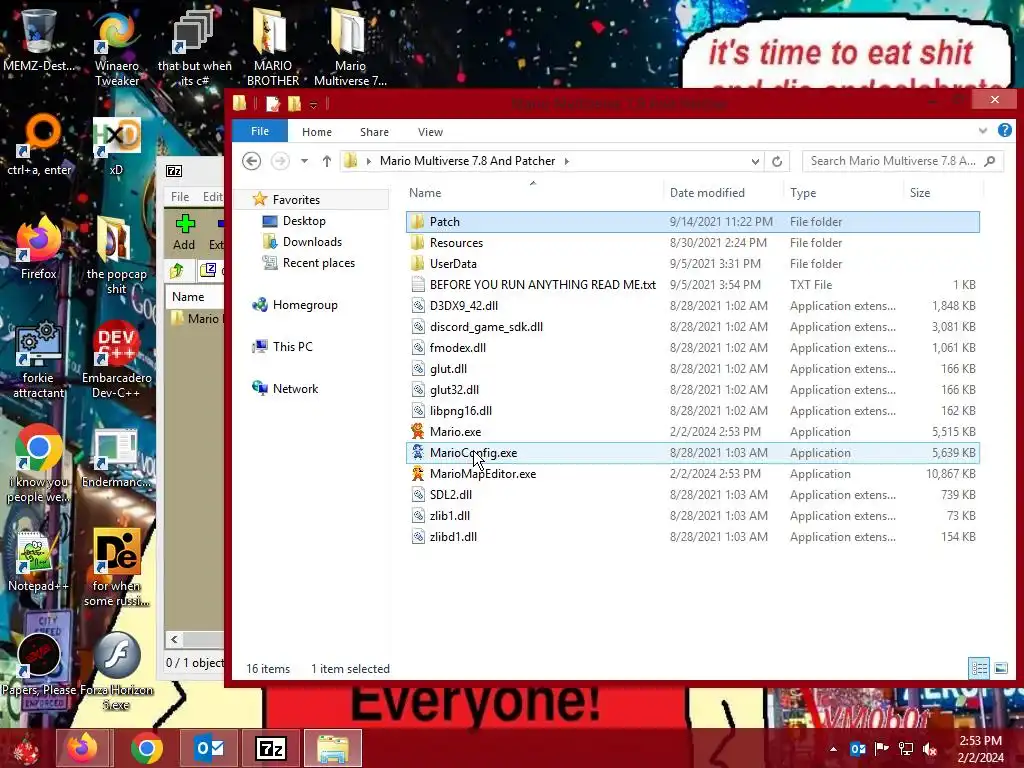Open 'the popcap shit' folder icon

(x=116, y=256)
